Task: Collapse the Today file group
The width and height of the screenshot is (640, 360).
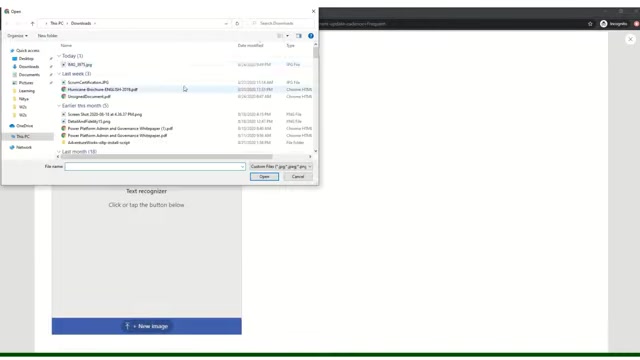Action: (59, 56)
